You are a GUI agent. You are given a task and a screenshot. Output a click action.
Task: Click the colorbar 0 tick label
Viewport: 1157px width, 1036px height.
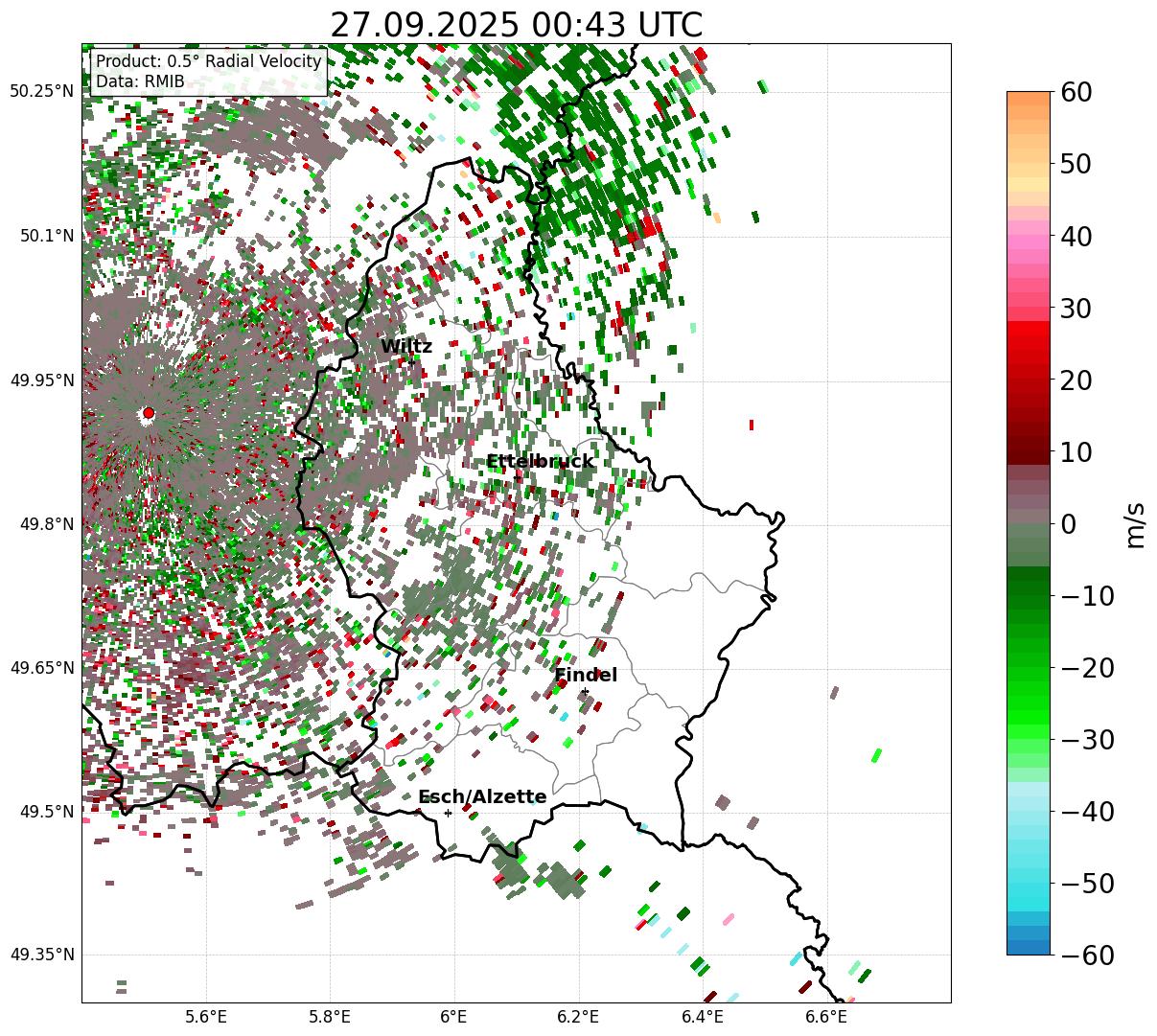pos(1067,524)
